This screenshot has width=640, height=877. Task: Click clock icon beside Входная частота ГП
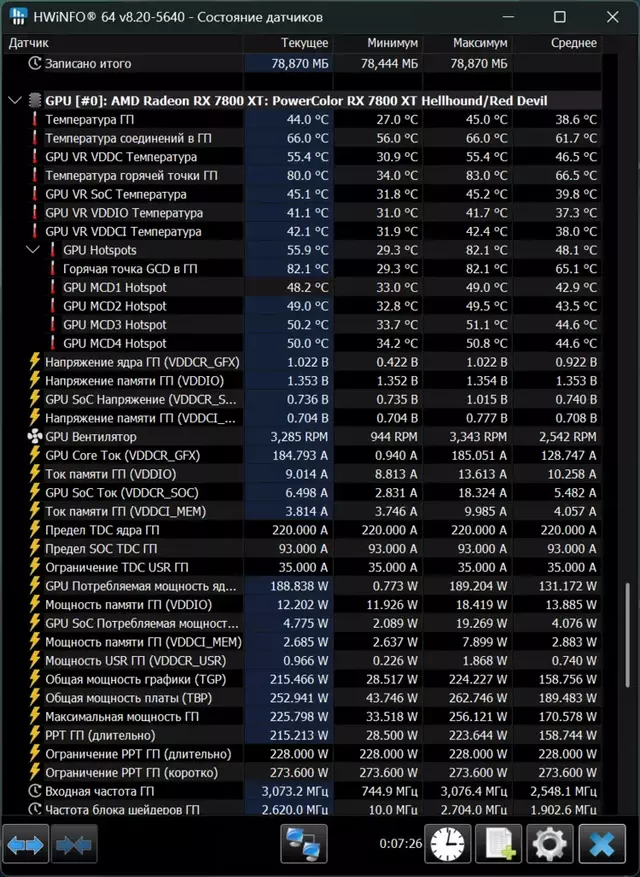click(35, 791)
